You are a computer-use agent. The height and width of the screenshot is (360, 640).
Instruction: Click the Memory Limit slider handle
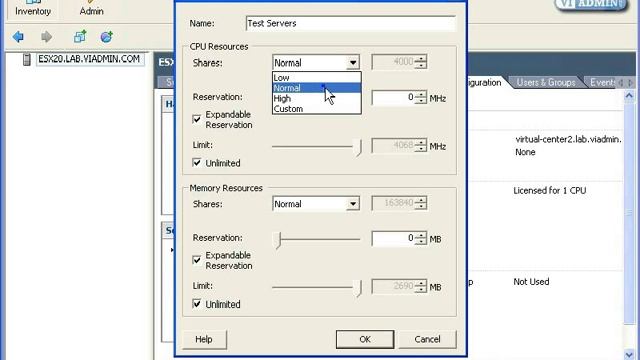(358, 288)
